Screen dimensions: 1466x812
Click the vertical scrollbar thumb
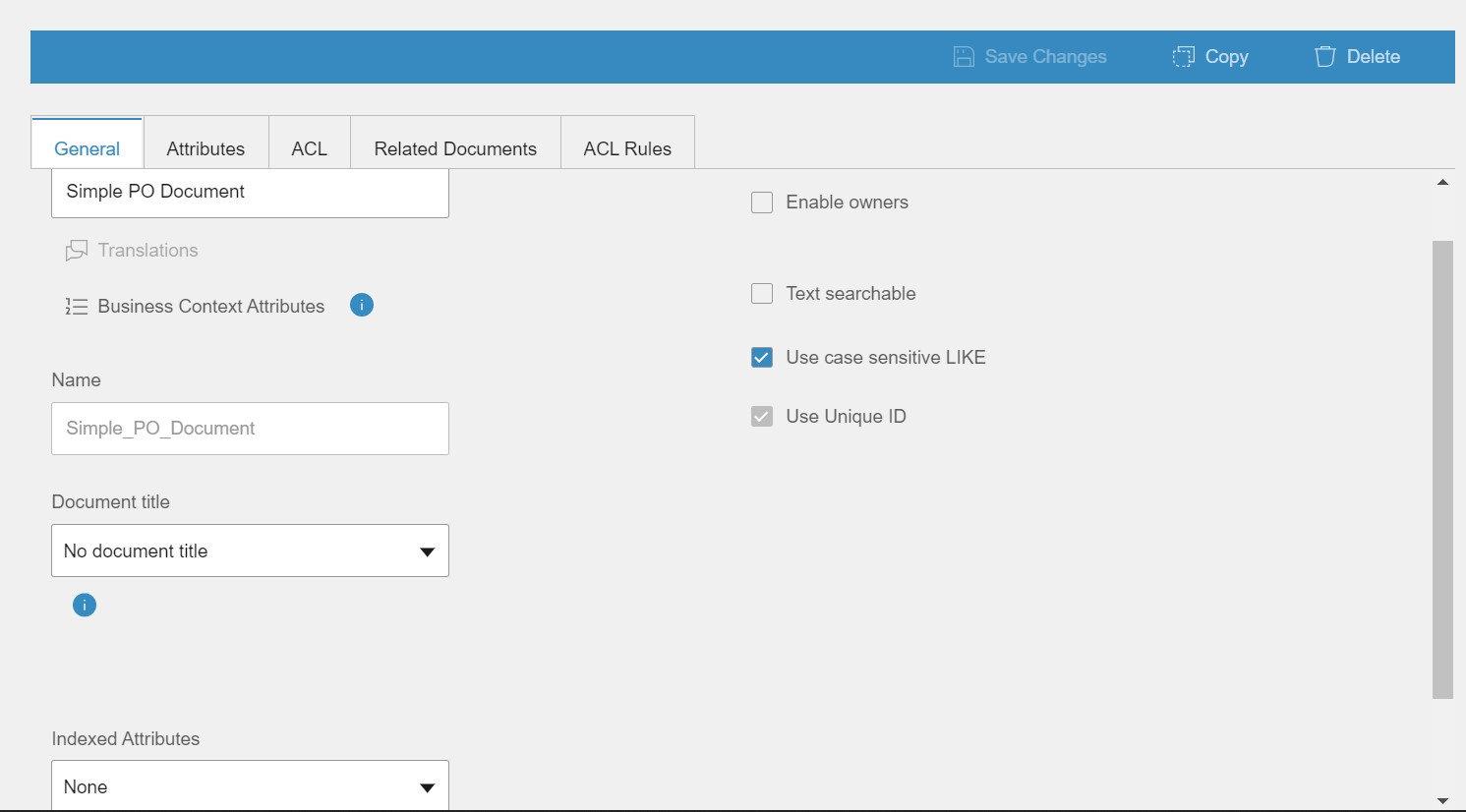click(x=1442, y=469)
